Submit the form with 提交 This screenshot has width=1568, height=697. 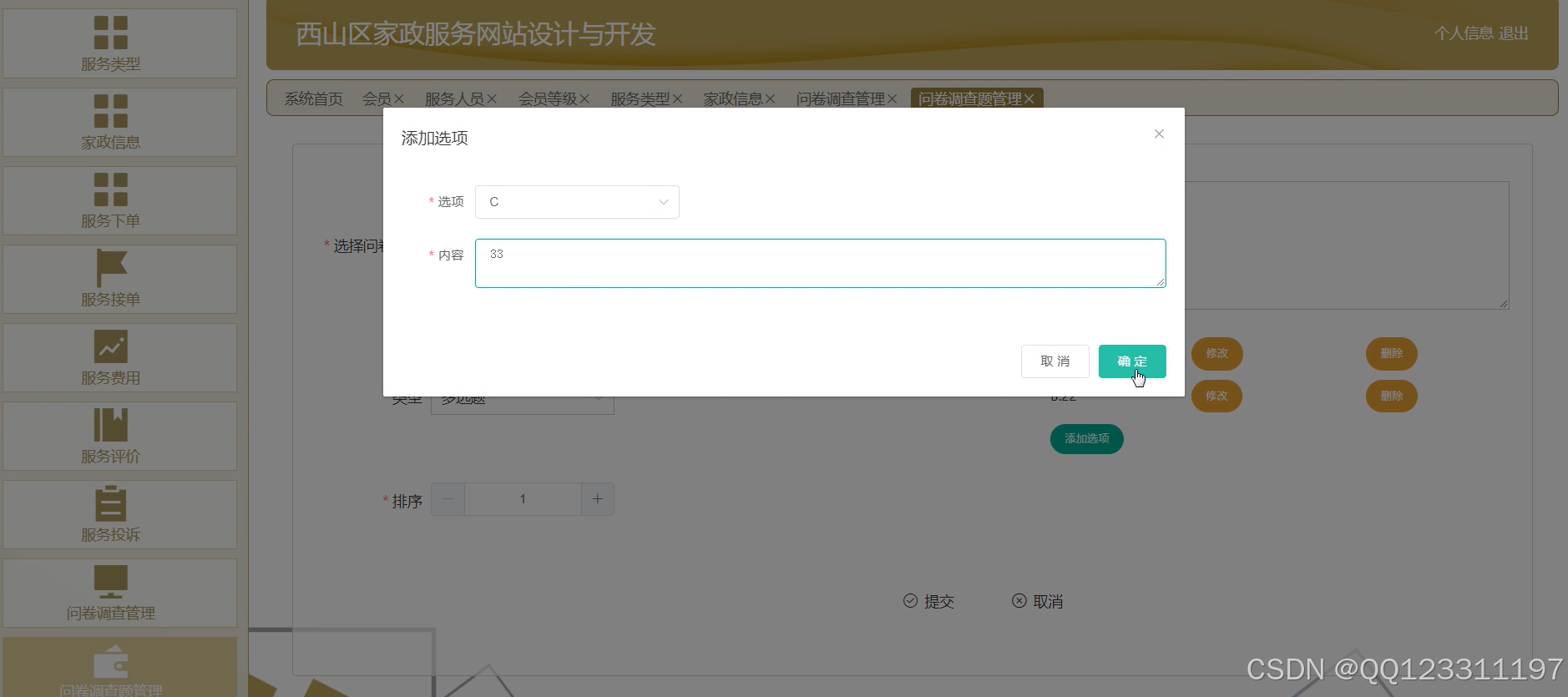(928, 601)
